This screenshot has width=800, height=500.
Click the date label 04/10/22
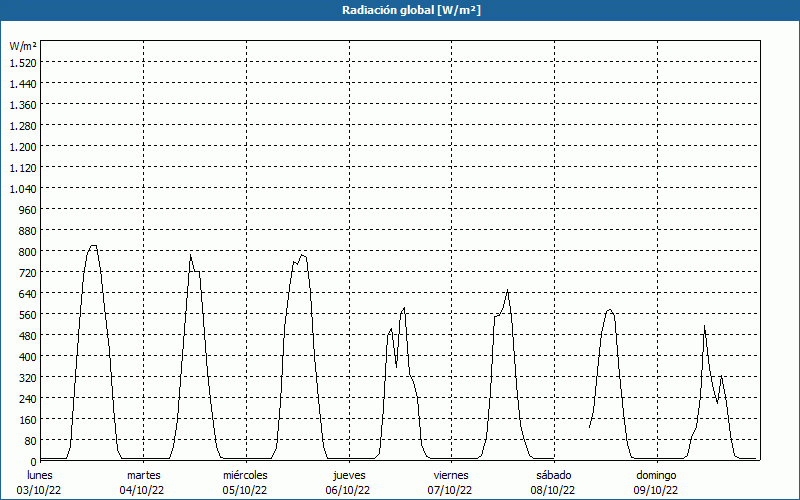[x=142, y=490]
